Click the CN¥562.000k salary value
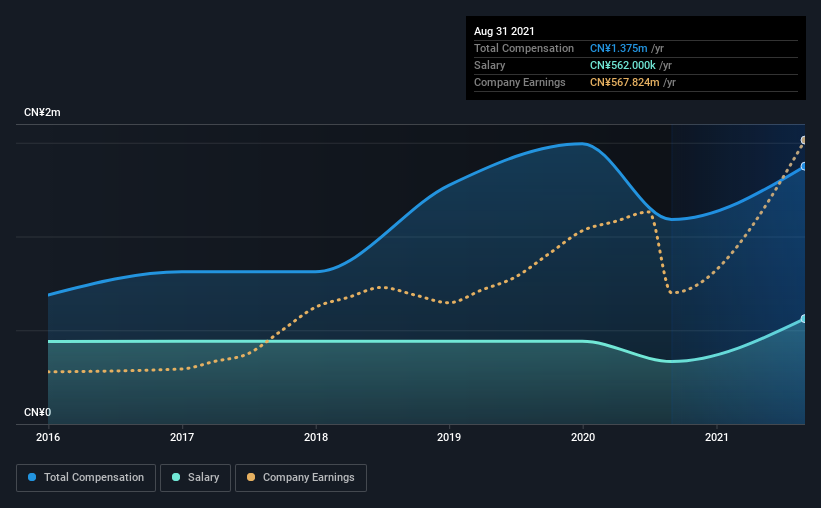The height and width of the screenshot is (508, 821). 623,65
